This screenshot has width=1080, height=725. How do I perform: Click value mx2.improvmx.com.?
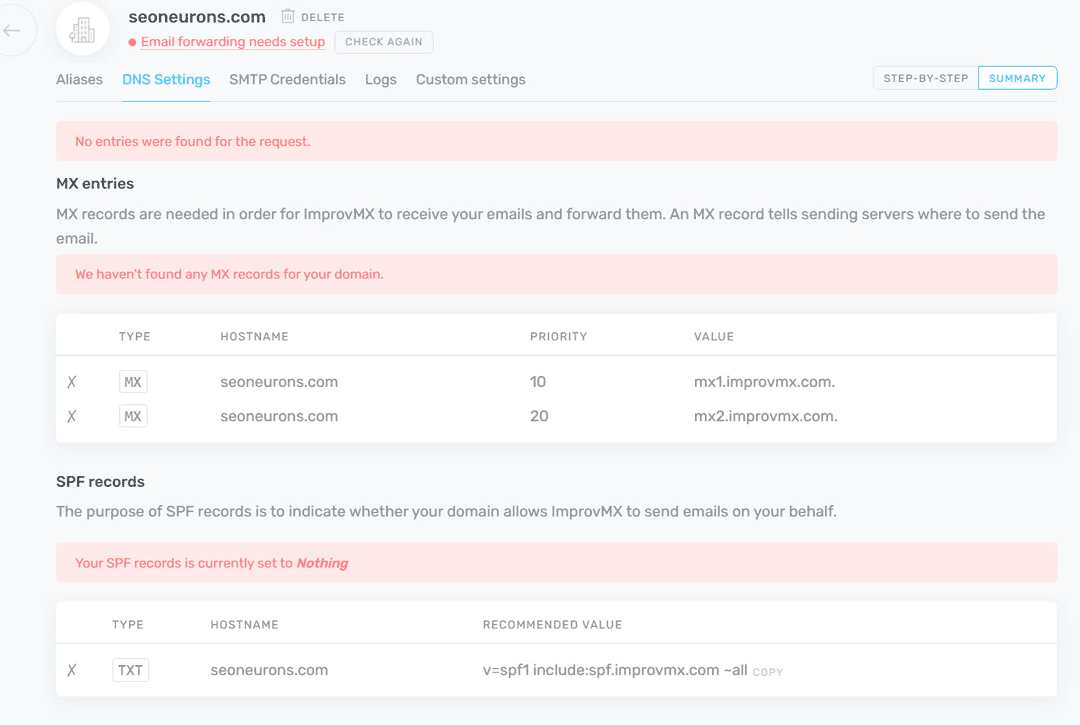coord(765,416)
